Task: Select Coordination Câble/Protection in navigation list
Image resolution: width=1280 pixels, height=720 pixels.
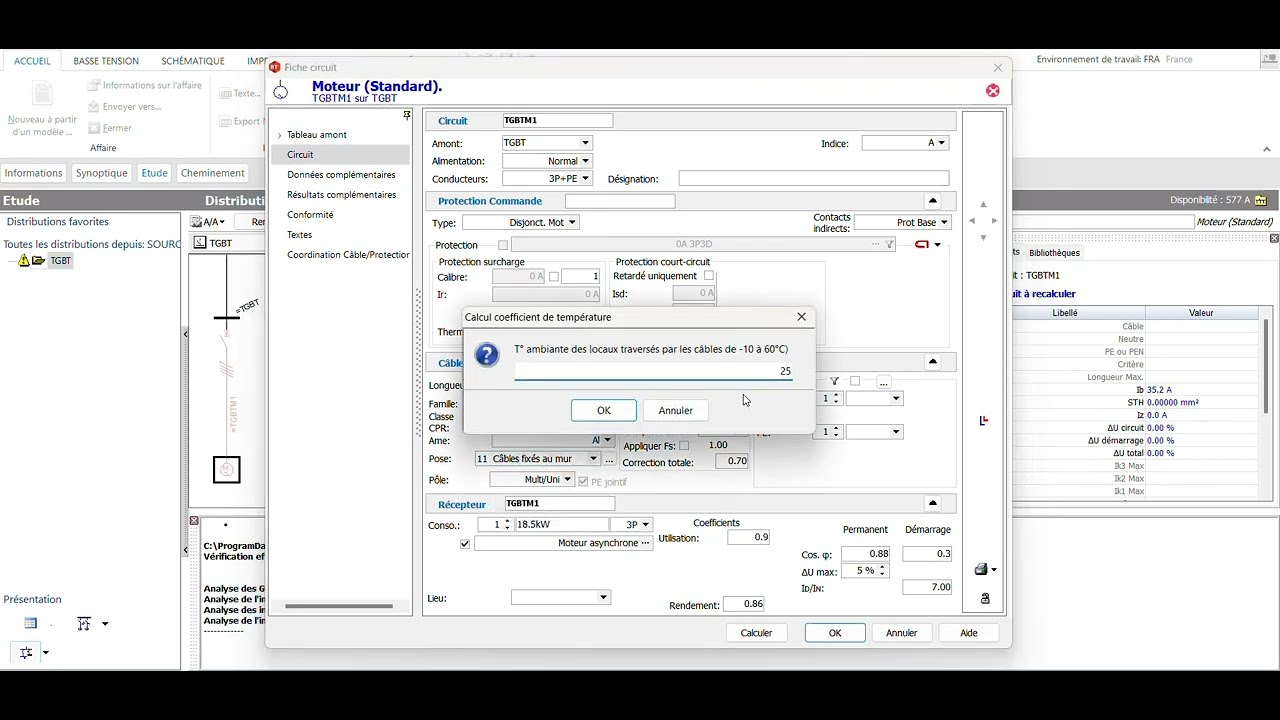Action: 348,255
